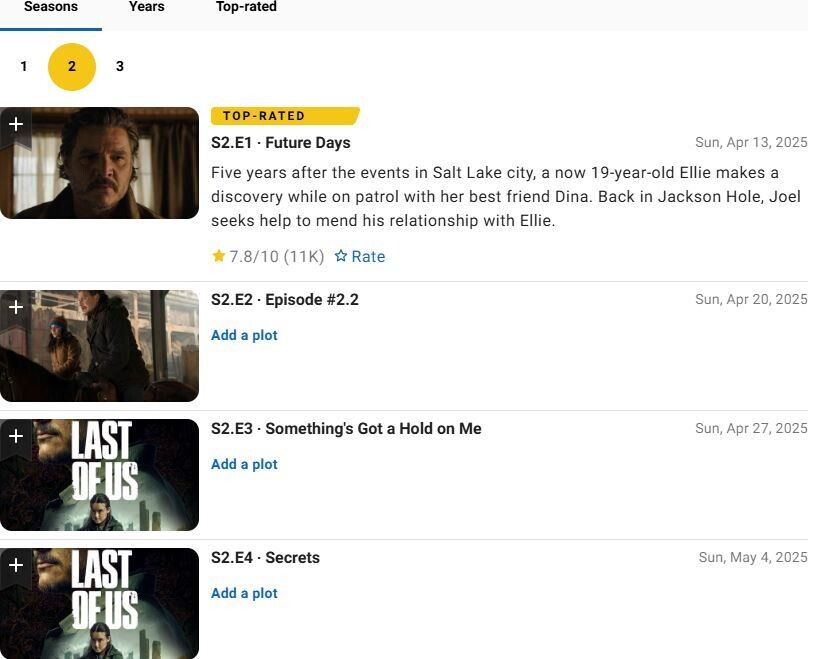
Task: Open the Years tab
Action: [146, 7]
